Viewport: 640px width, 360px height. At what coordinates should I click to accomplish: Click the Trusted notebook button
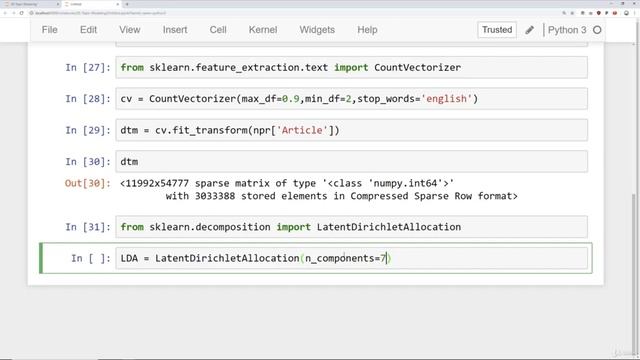coord(497,30)
